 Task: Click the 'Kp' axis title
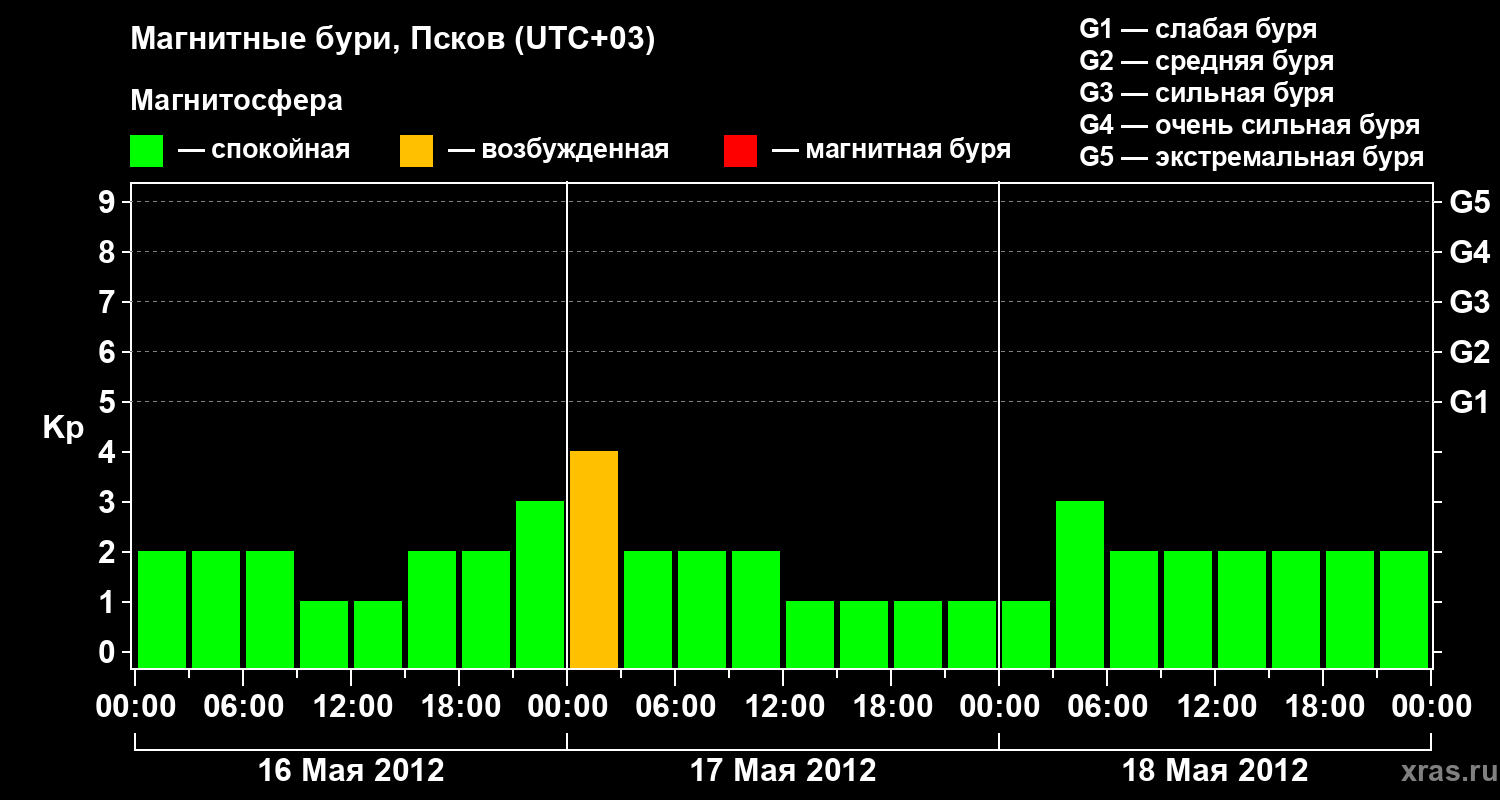[x=64, y=428]
